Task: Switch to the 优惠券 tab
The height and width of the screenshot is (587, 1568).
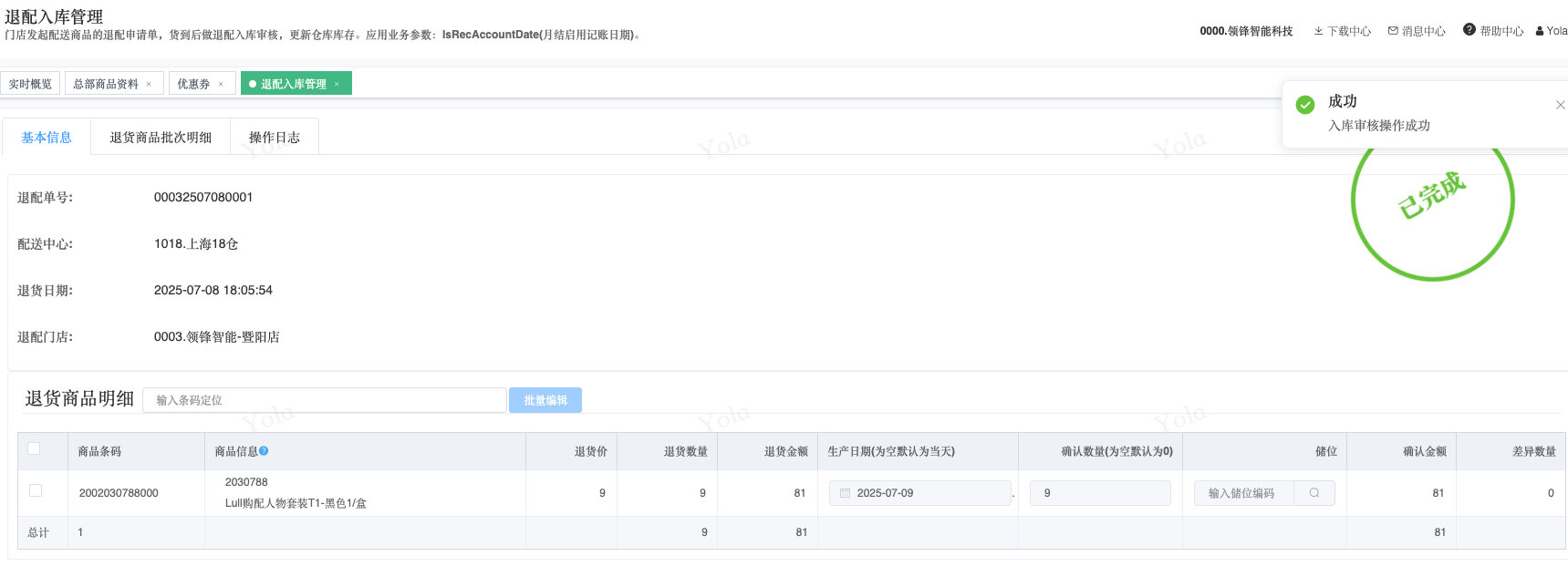Action: (x=193, y=84)
